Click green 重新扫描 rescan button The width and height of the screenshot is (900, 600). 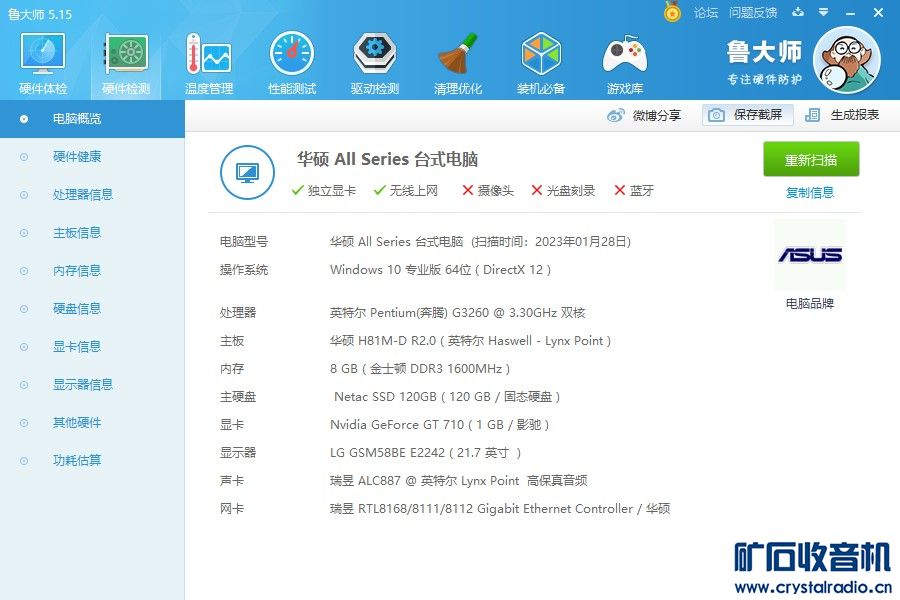click(x=811, y=160)
